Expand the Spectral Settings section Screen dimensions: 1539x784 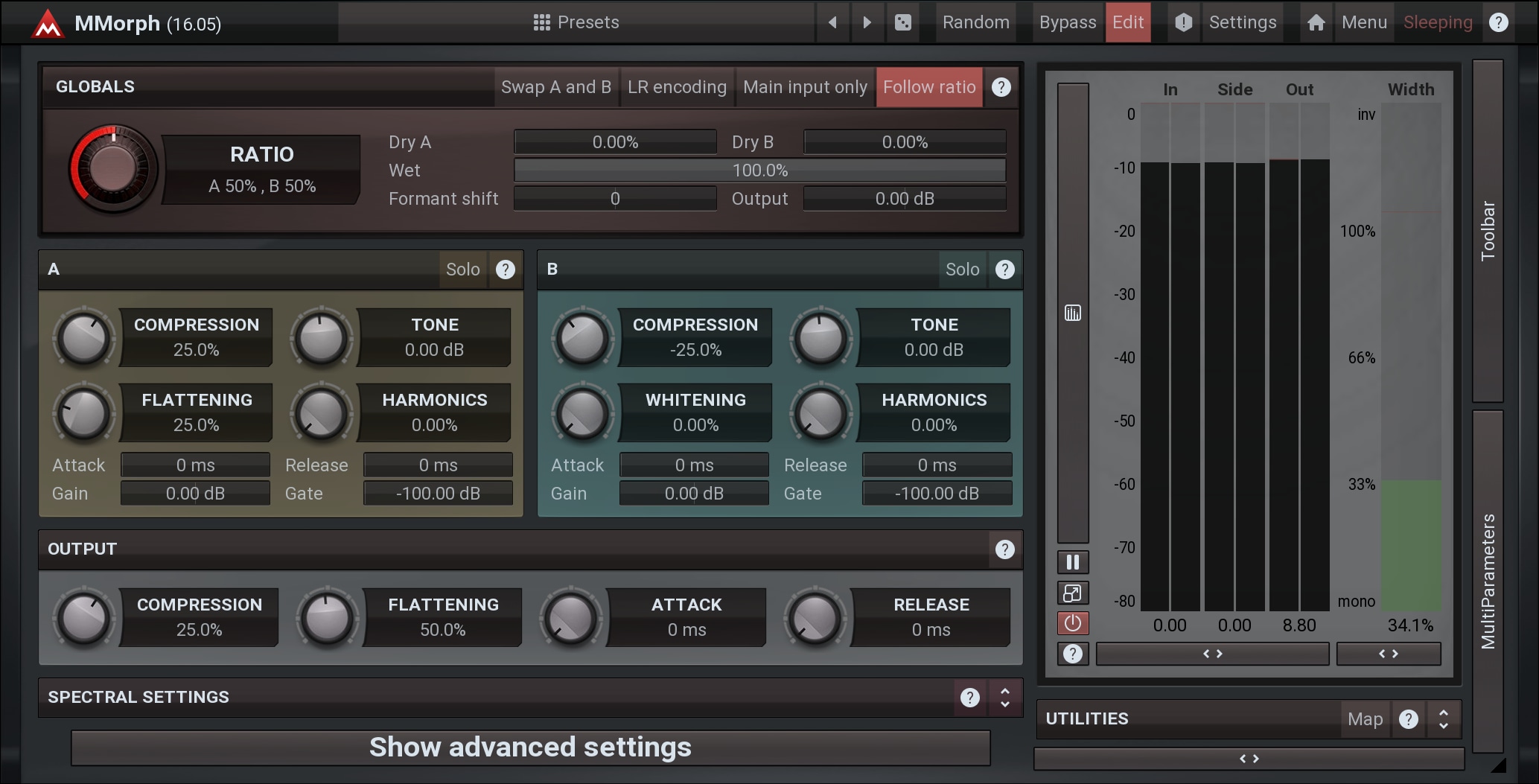[1005, 698]
